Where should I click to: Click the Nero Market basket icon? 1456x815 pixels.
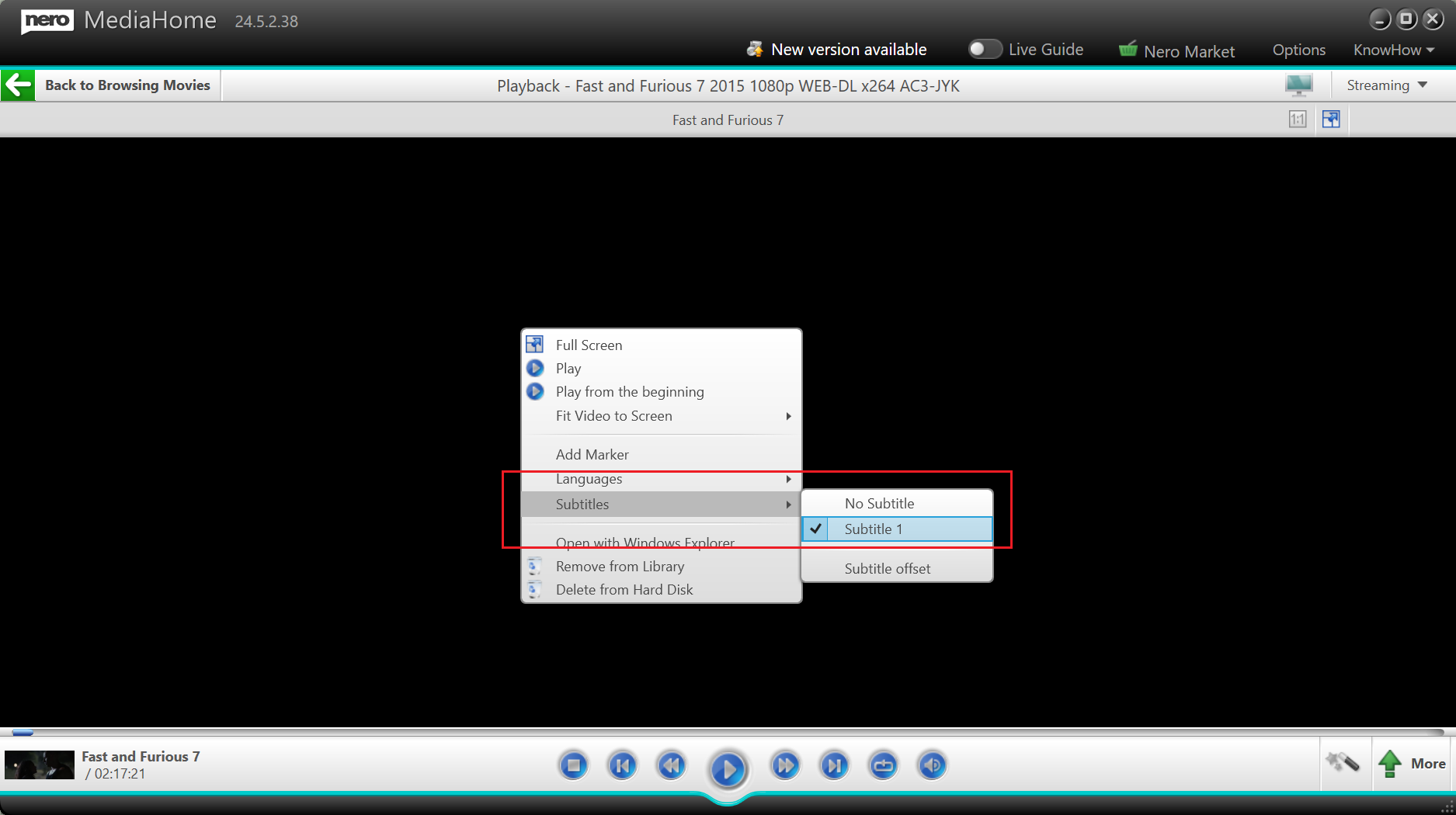pyautogui.click(x=1128, y=49)
